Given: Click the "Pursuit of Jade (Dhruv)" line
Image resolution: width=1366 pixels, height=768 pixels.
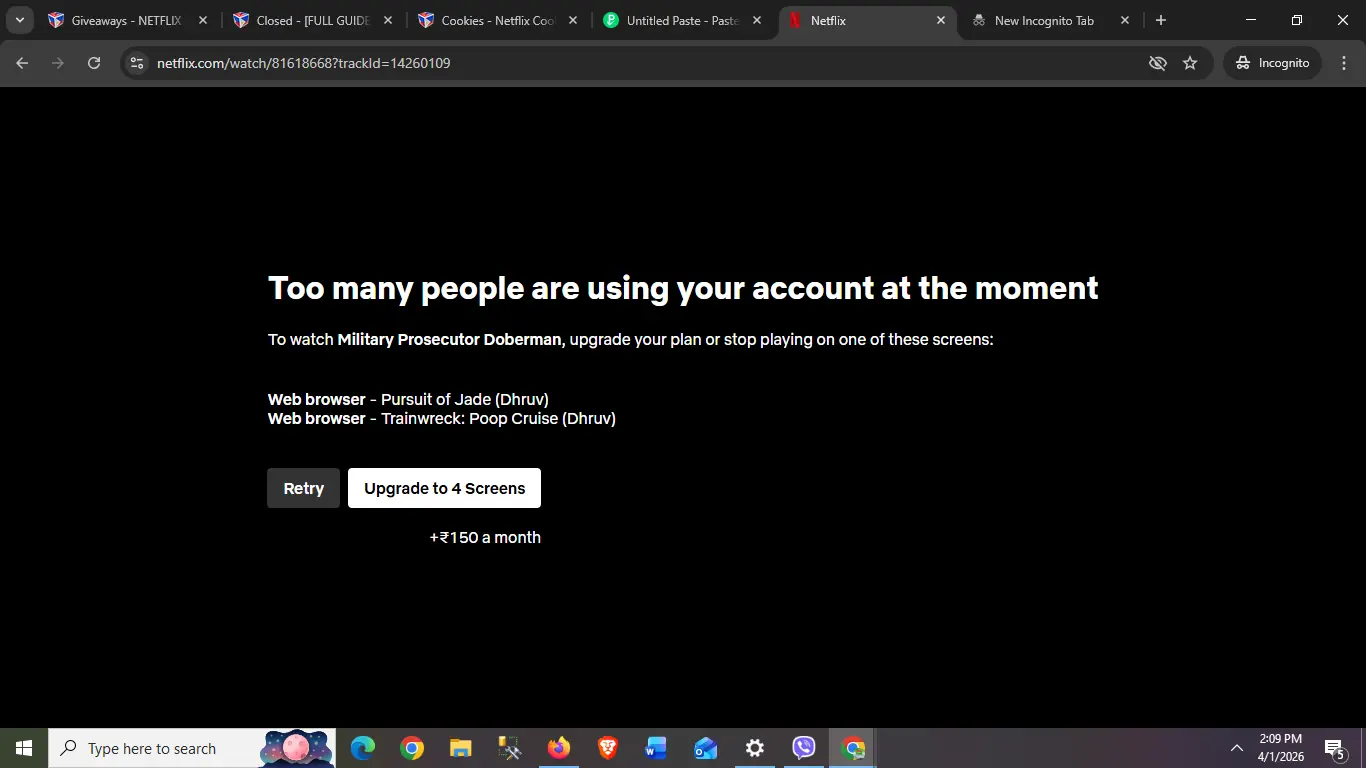Looking at the screenshot, I should tap(408, 399).
